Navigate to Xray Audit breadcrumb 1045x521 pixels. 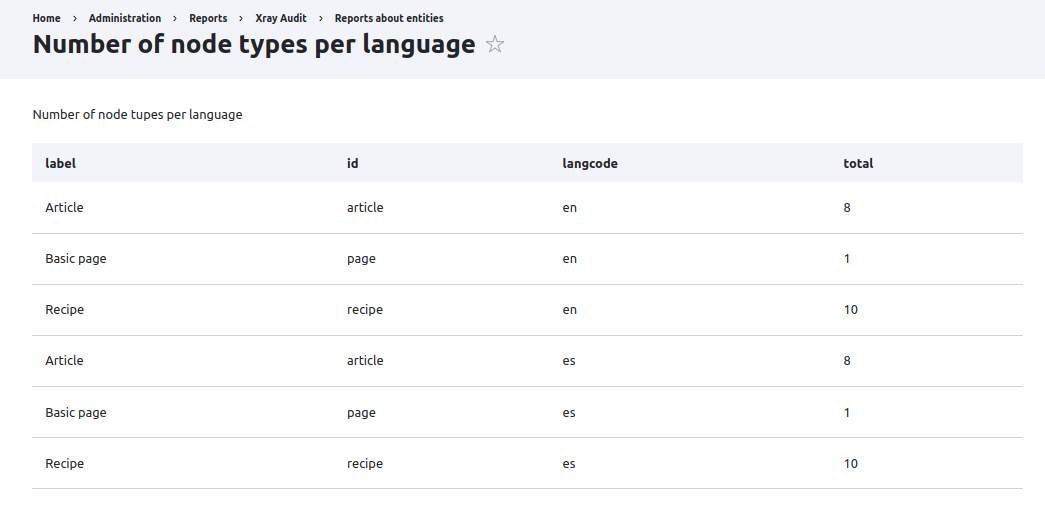pos(281,18)
